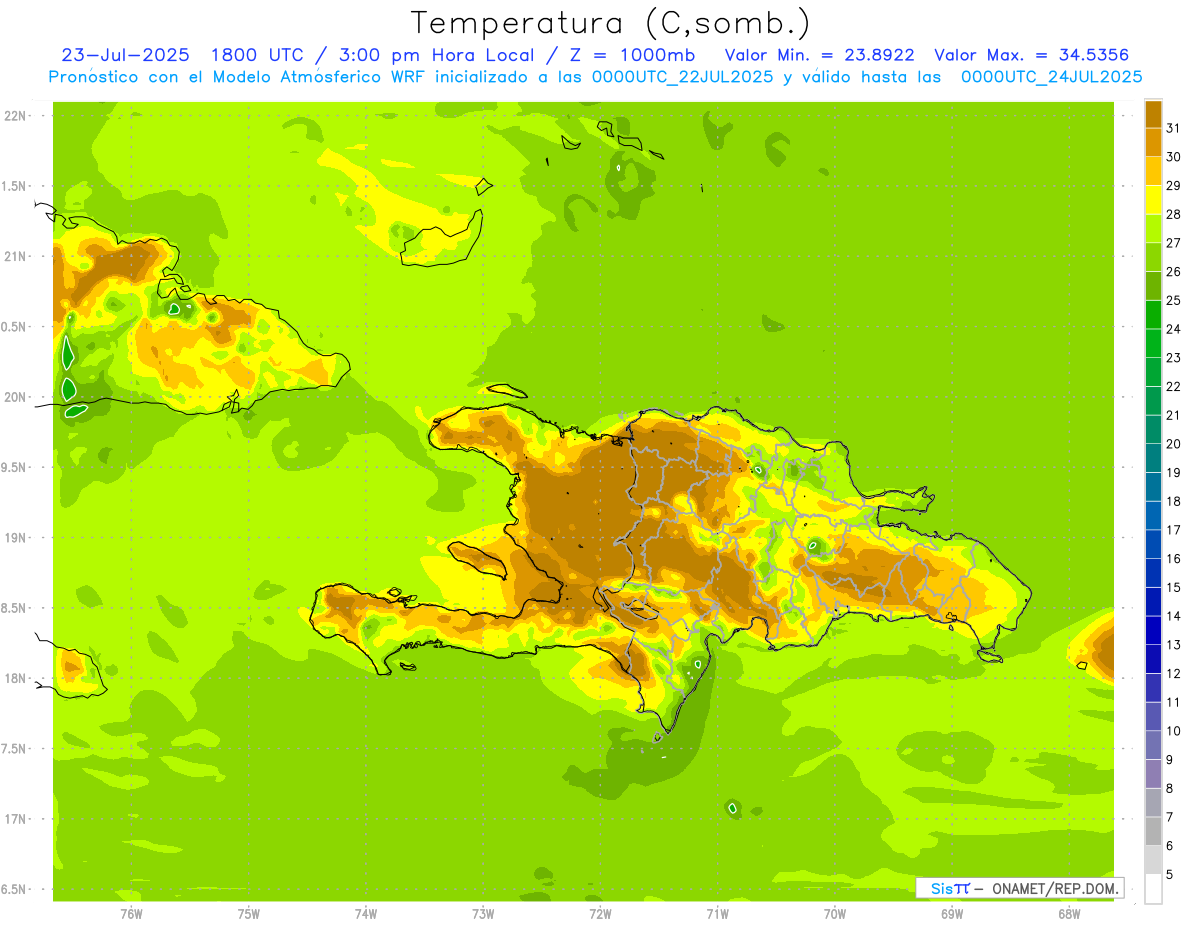Pick the yellow colorbar segment between 28 and 29
Screen dimensions: 1200x927
1153,200
